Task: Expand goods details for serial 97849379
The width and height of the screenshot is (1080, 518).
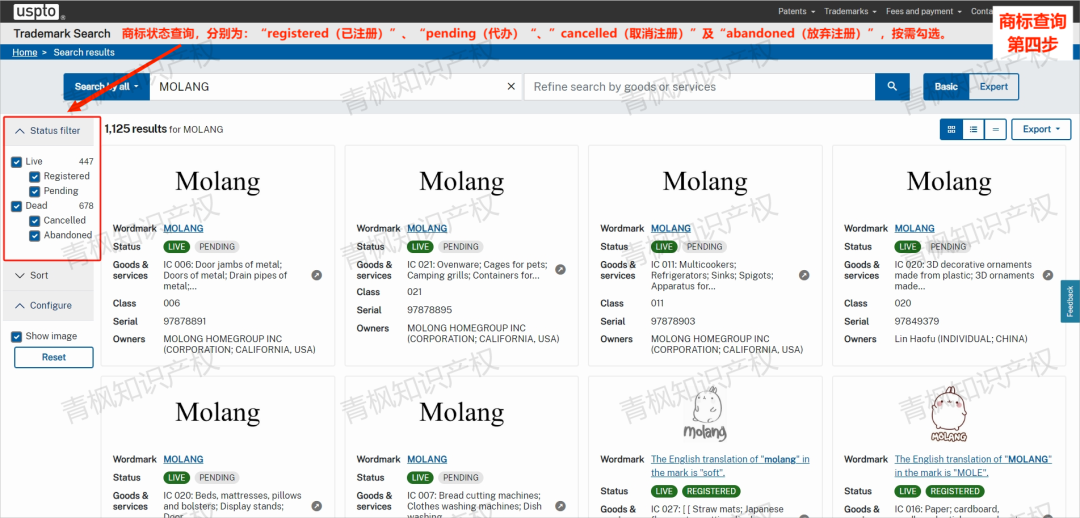Action: point(1048,275)
